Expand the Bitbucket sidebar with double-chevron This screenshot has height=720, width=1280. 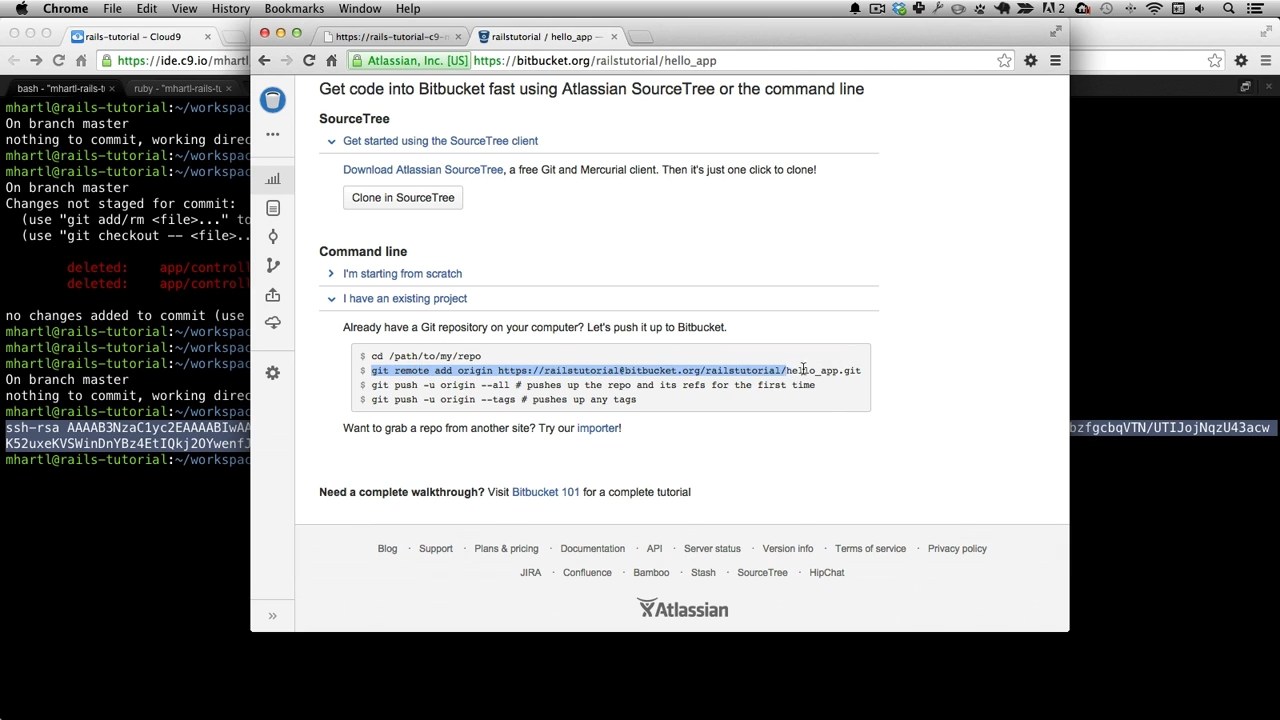click(x=272, y=616)
